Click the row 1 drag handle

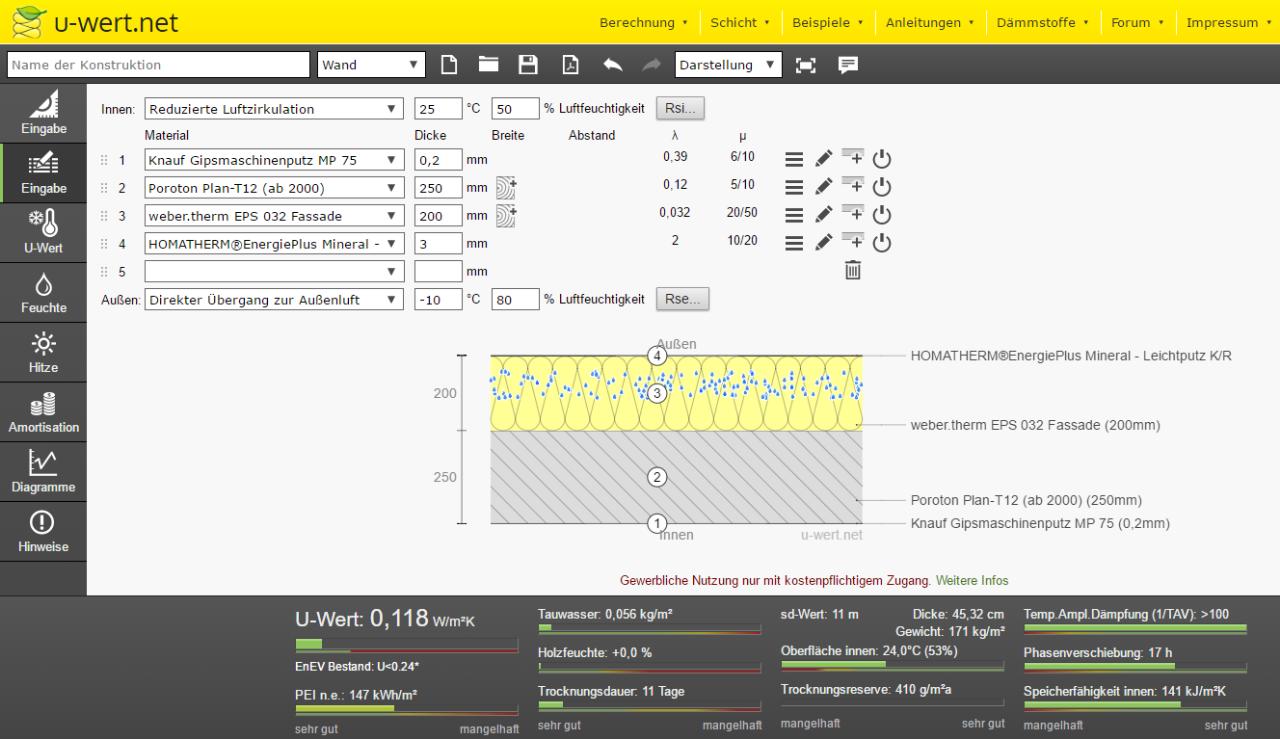coord(104,160)
